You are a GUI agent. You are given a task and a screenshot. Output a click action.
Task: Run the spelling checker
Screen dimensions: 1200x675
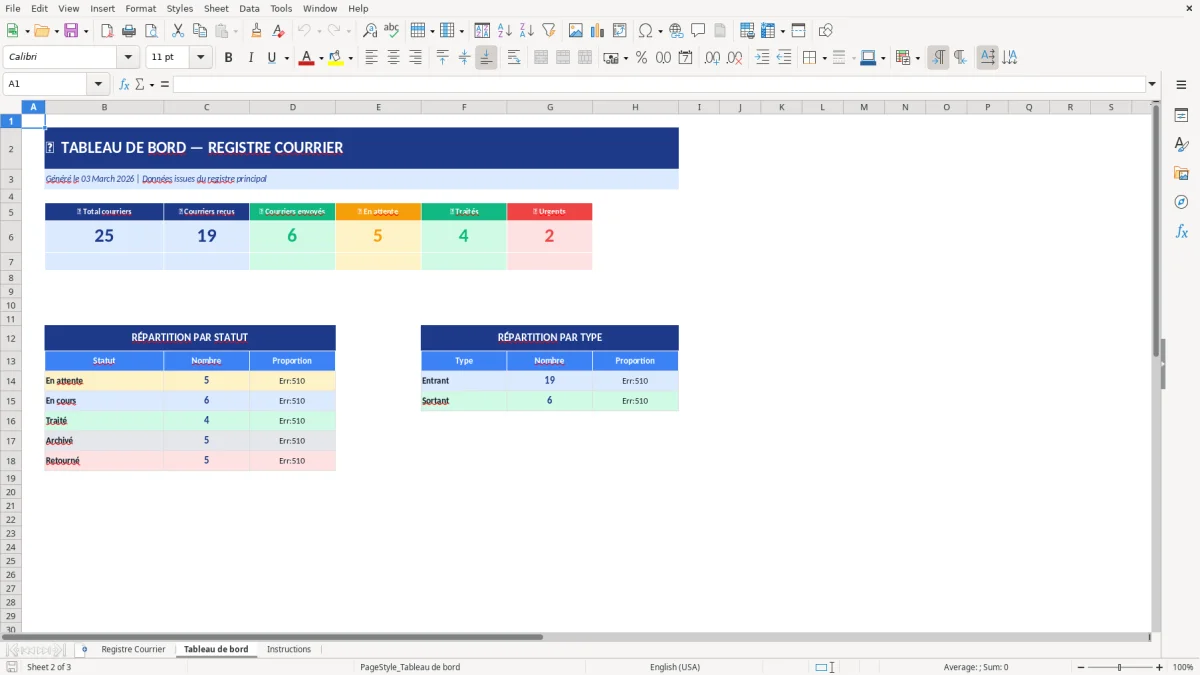tap(391, 30)
